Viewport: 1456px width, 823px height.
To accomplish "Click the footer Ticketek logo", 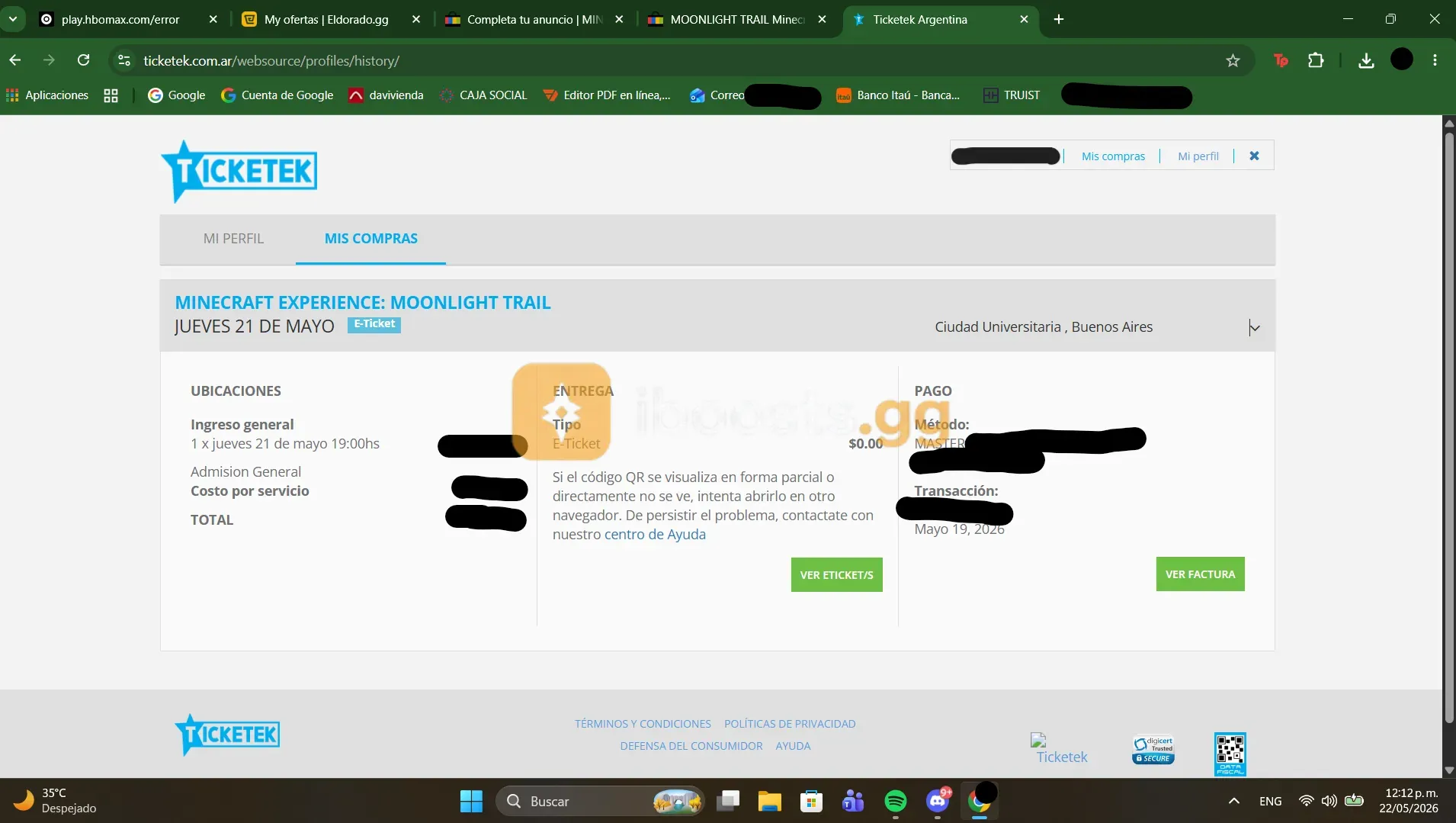I will (227, 735).
